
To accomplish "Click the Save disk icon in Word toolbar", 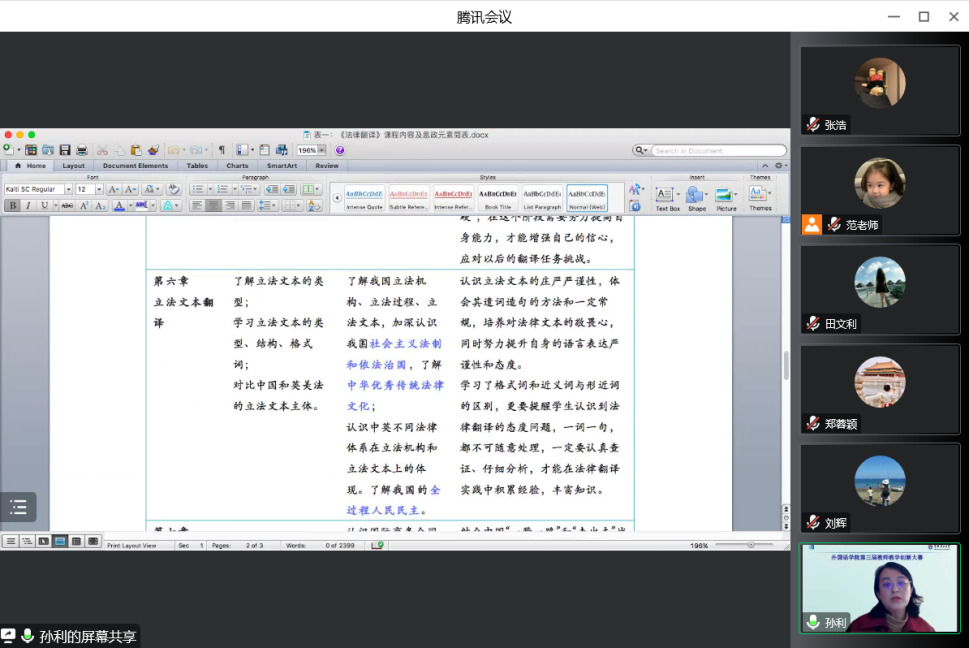I will [x=65, y=150].
